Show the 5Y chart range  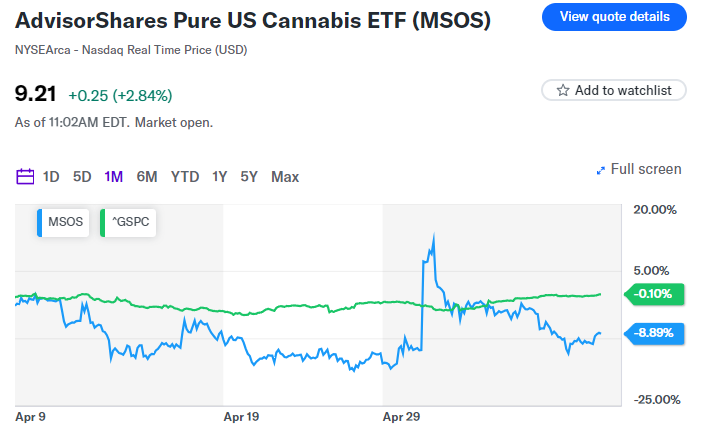[x=249, y=177]
